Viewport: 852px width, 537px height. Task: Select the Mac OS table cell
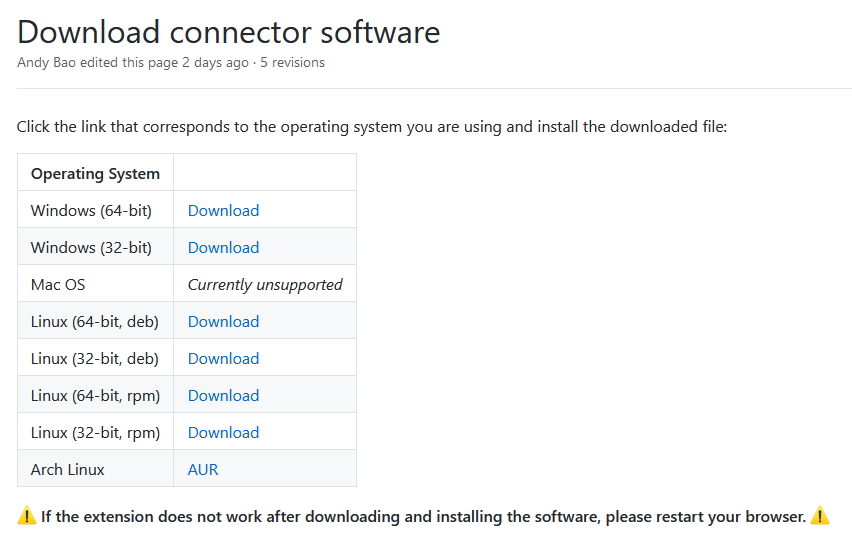(96, 283)
